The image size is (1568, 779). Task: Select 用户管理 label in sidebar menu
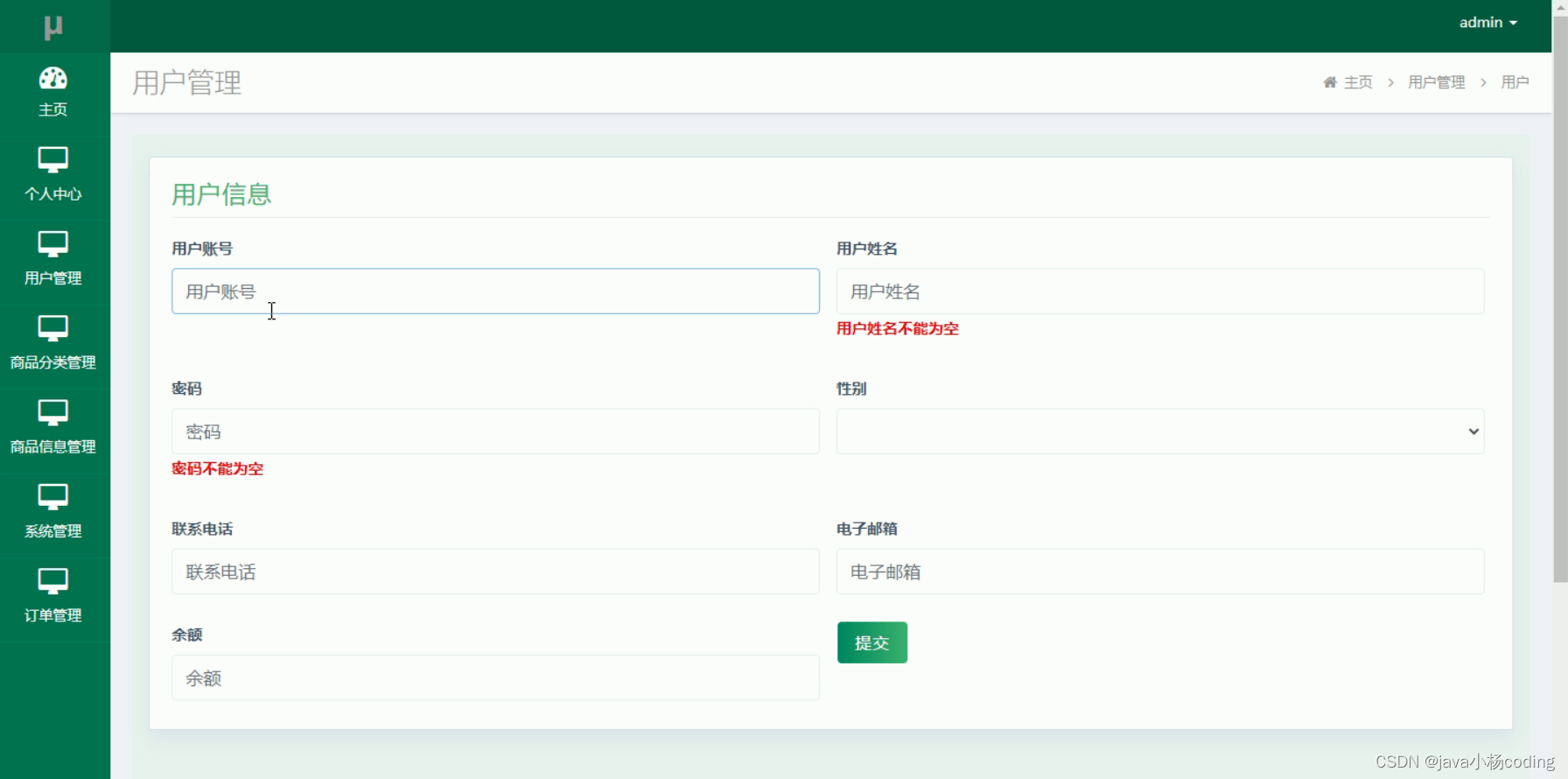pos(53,278)
